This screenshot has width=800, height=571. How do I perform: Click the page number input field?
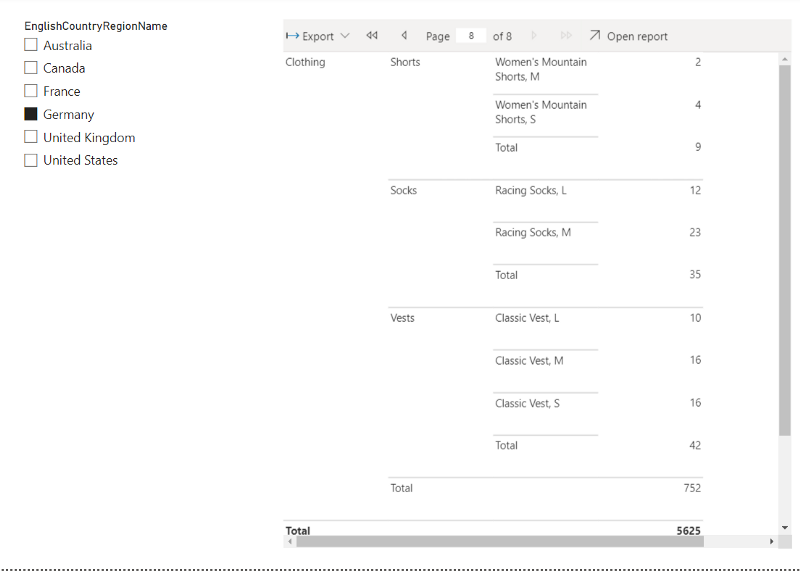[x=470, y=36]
